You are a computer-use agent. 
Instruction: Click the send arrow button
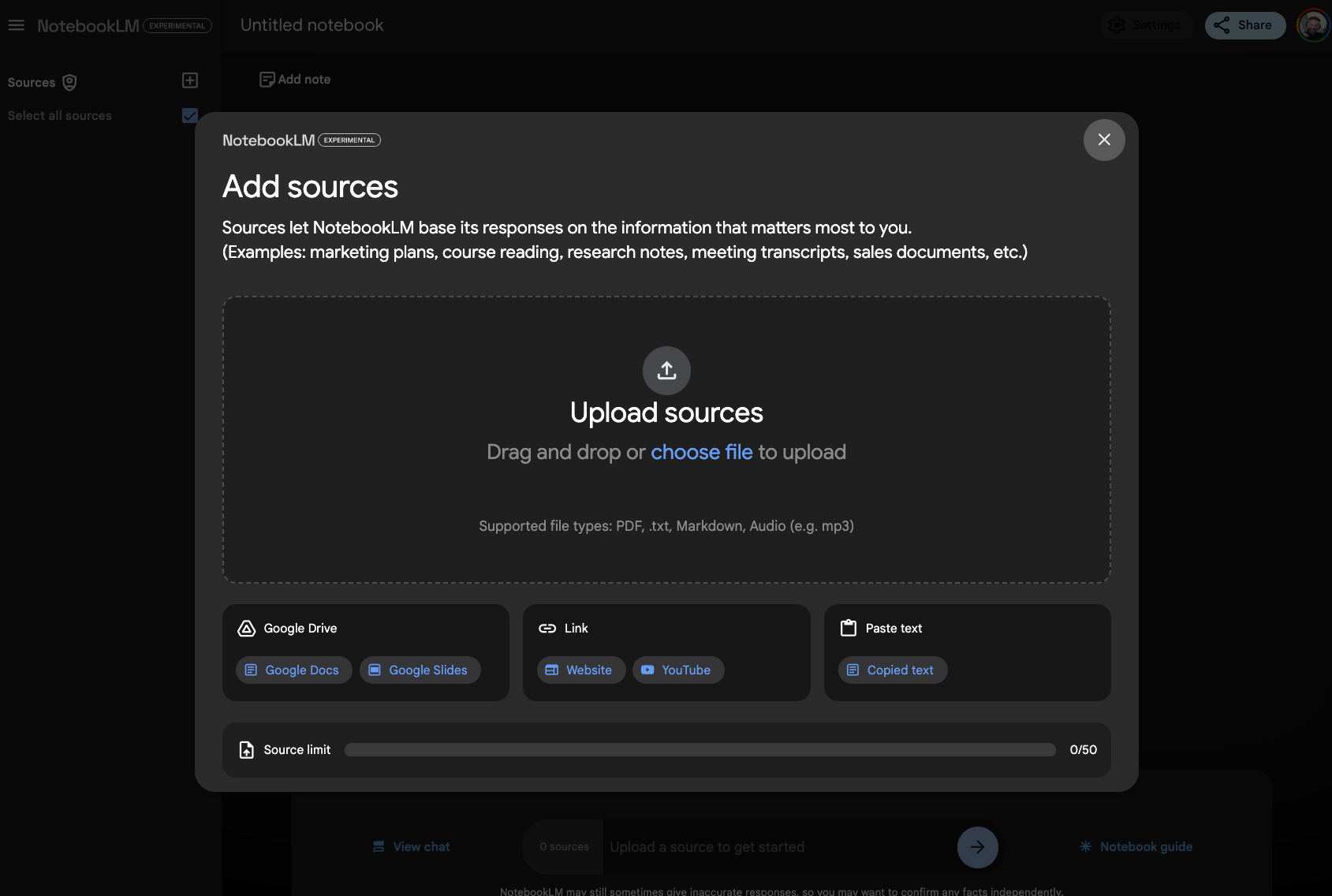click(978, 847)
